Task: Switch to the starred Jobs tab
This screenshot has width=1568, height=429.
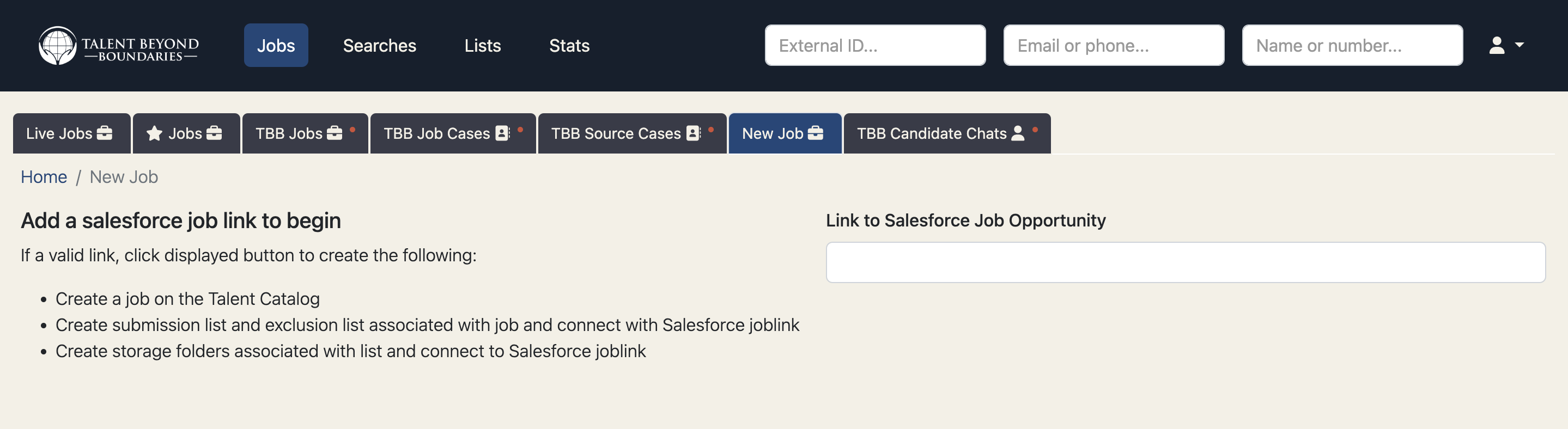Action: click(186, 133)
